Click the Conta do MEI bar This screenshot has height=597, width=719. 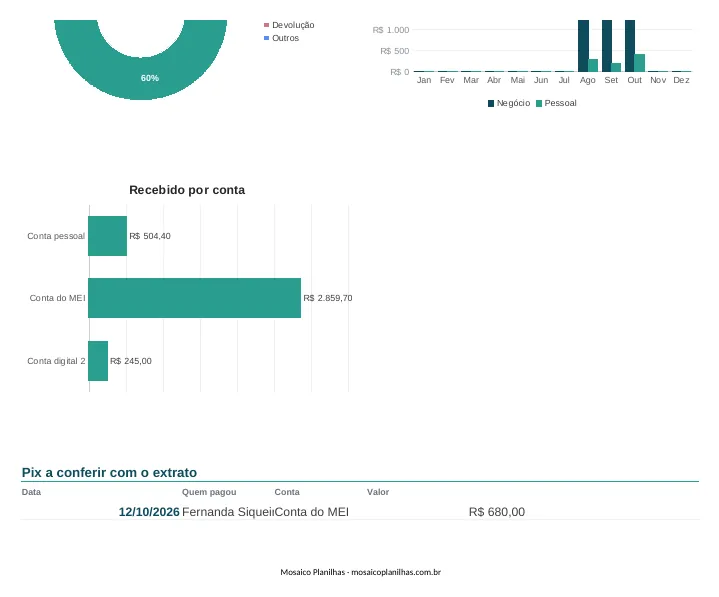coord(194,298)
